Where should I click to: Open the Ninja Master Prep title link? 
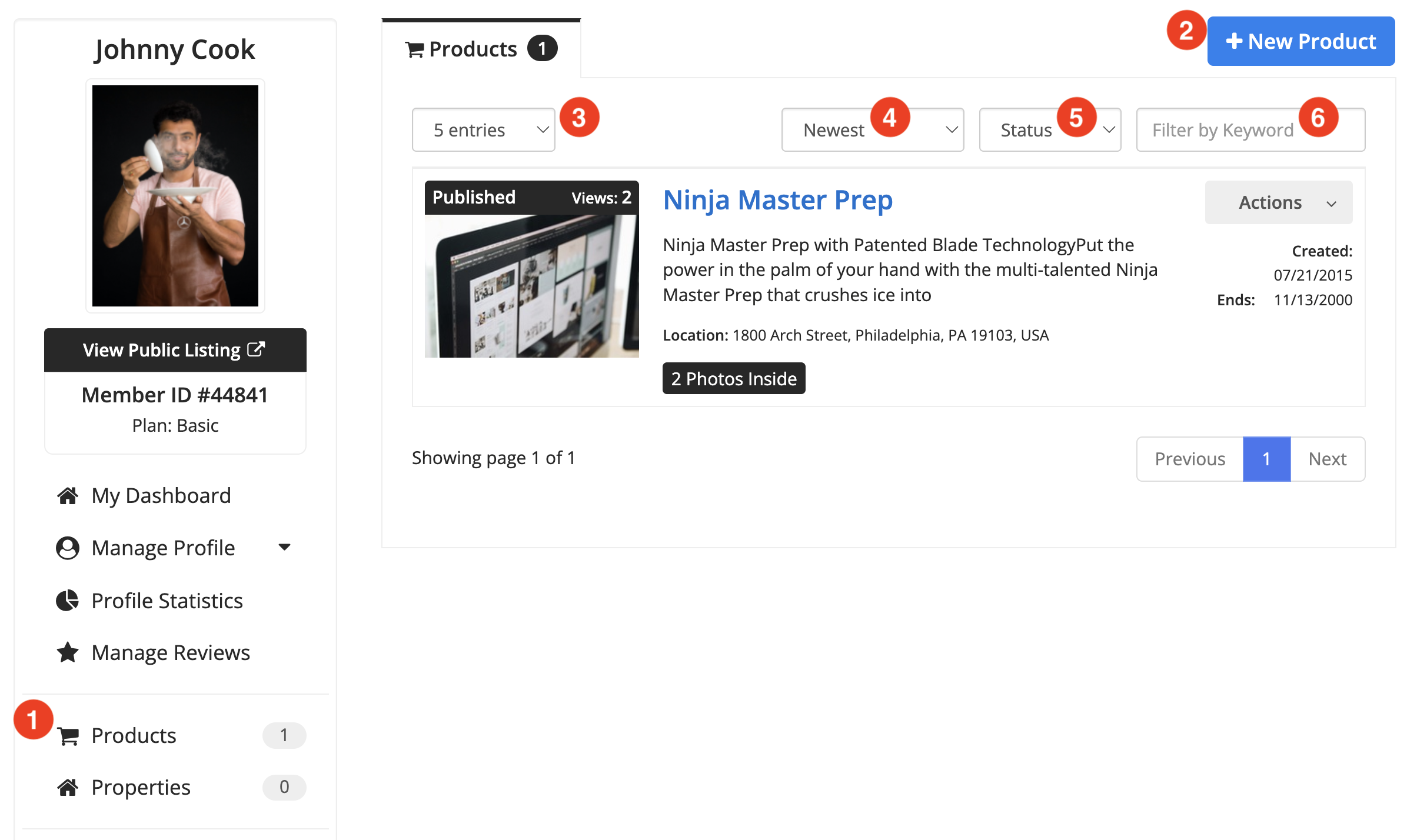777,200
